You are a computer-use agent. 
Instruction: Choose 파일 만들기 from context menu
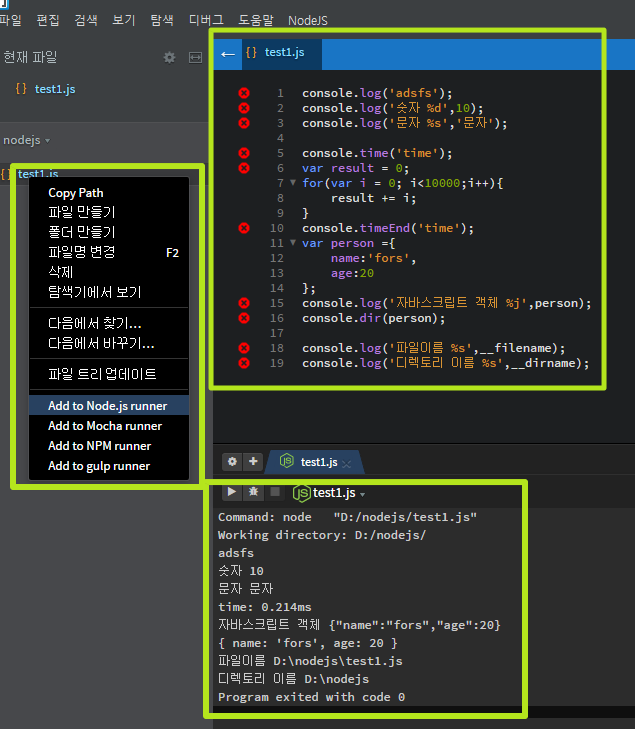pyautogui.click(x=109, y=212)
